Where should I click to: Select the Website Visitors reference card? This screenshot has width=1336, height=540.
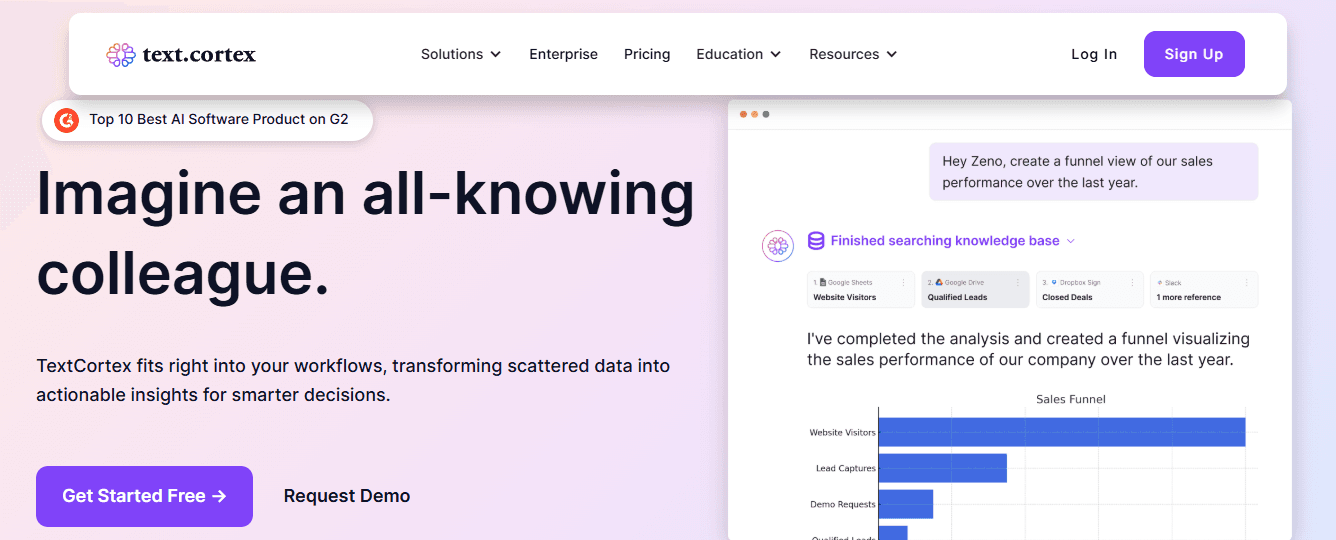861,289
